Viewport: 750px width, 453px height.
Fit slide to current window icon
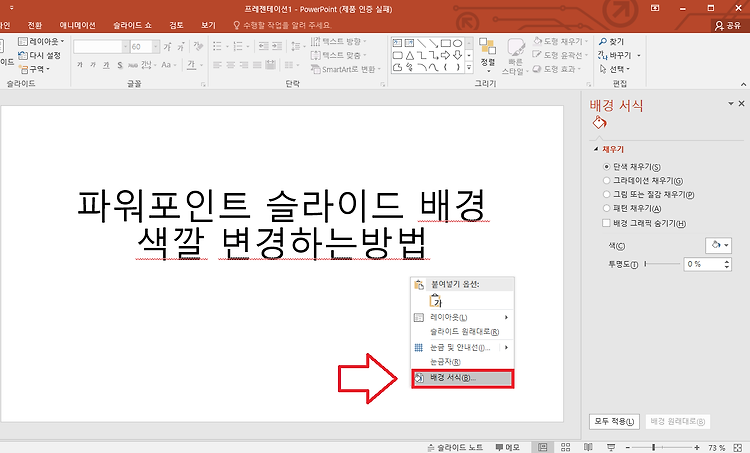[738, 448]
